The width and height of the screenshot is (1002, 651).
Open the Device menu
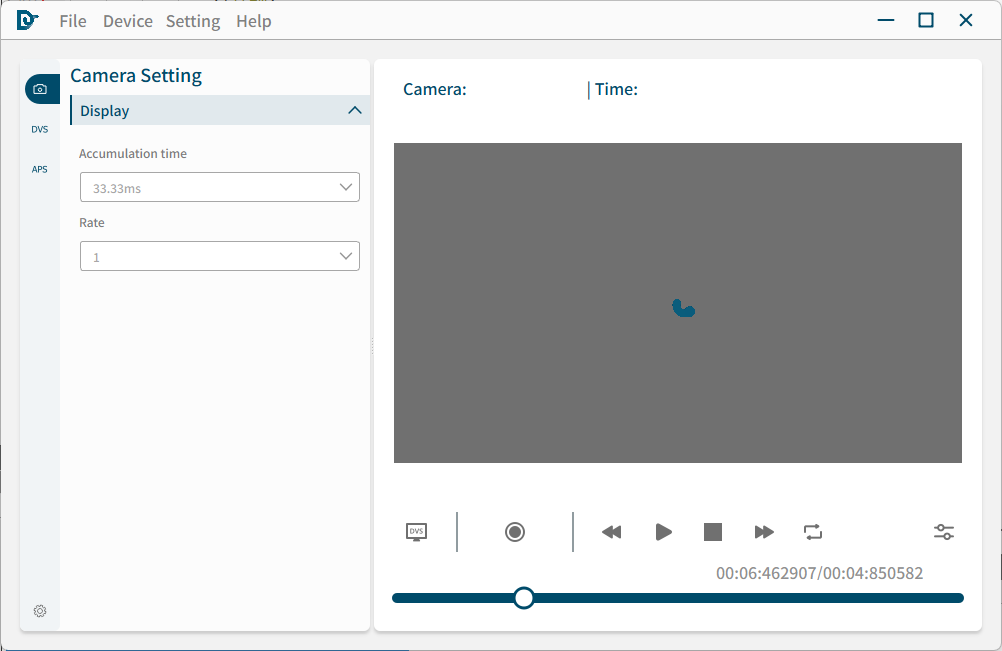(x=128, y=21)
